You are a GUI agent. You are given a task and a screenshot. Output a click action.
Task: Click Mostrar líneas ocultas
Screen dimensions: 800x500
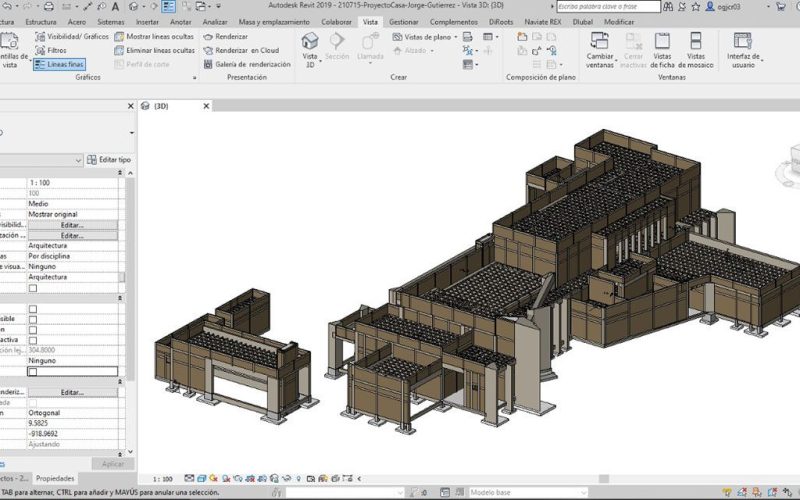(x=154, y=37)
